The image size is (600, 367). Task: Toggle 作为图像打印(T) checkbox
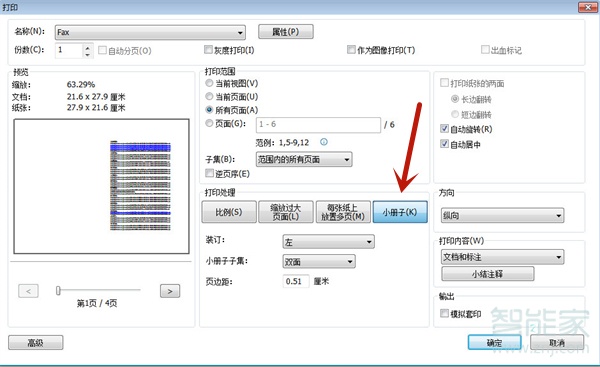point(351,50)
